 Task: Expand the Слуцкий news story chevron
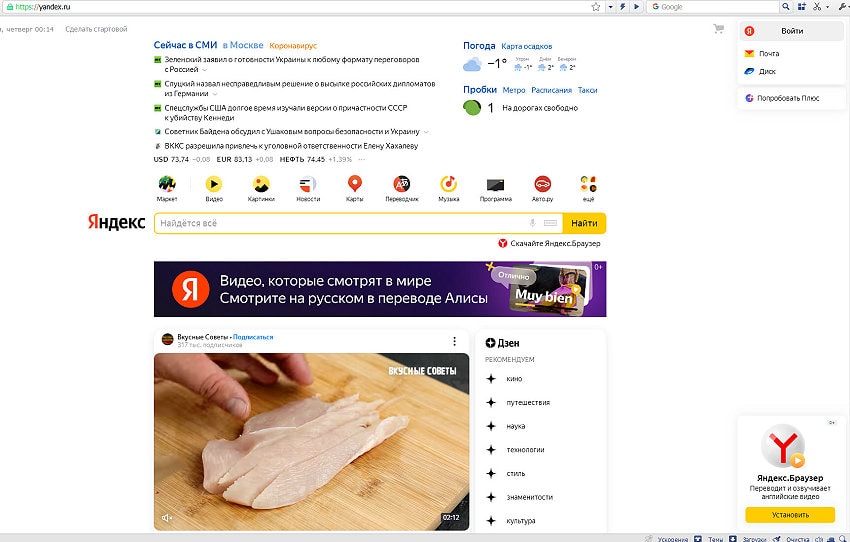pyautogui.click(x=215, y=94)
